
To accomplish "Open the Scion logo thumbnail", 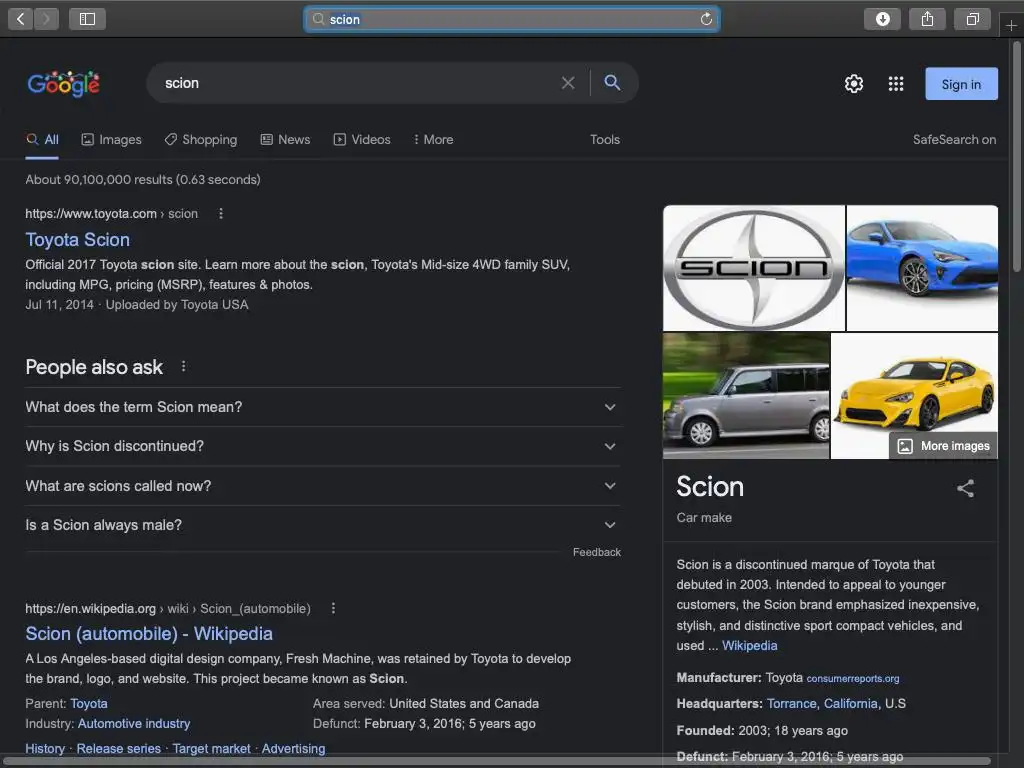I will (x=754, y=268).
